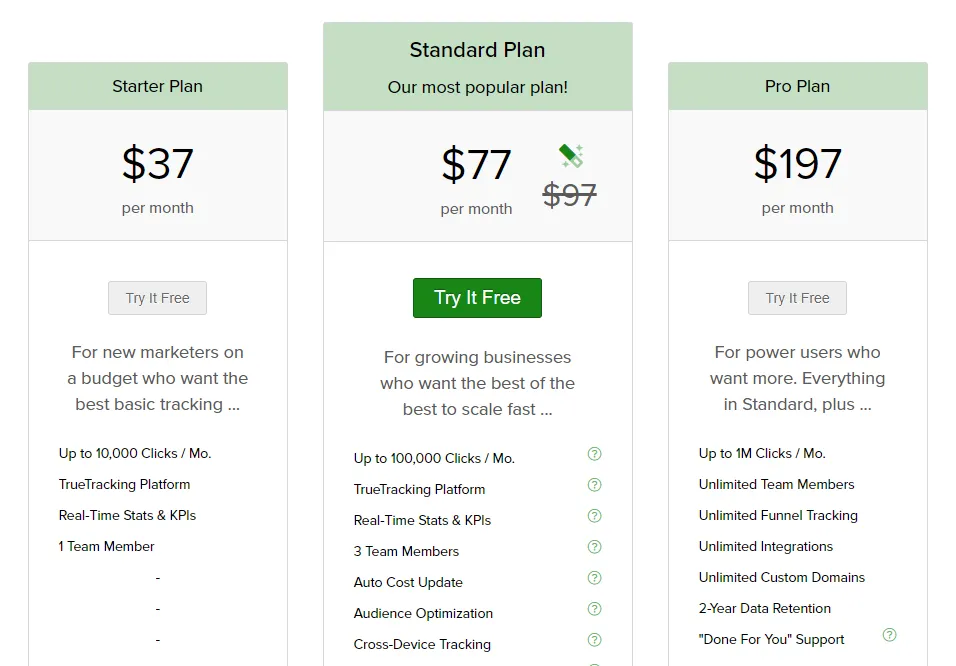Click Unlimited Funnel Tracking feature text

778,515
